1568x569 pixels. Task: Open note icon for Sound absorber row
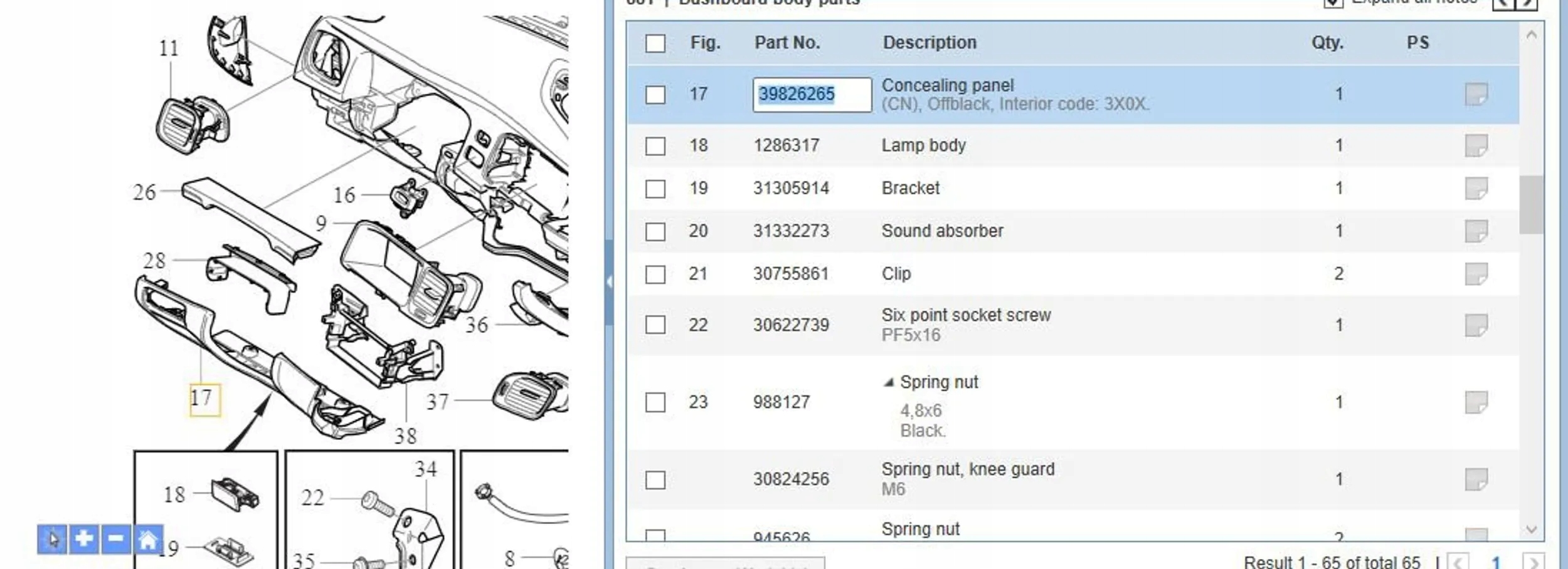coord(1476,231)
